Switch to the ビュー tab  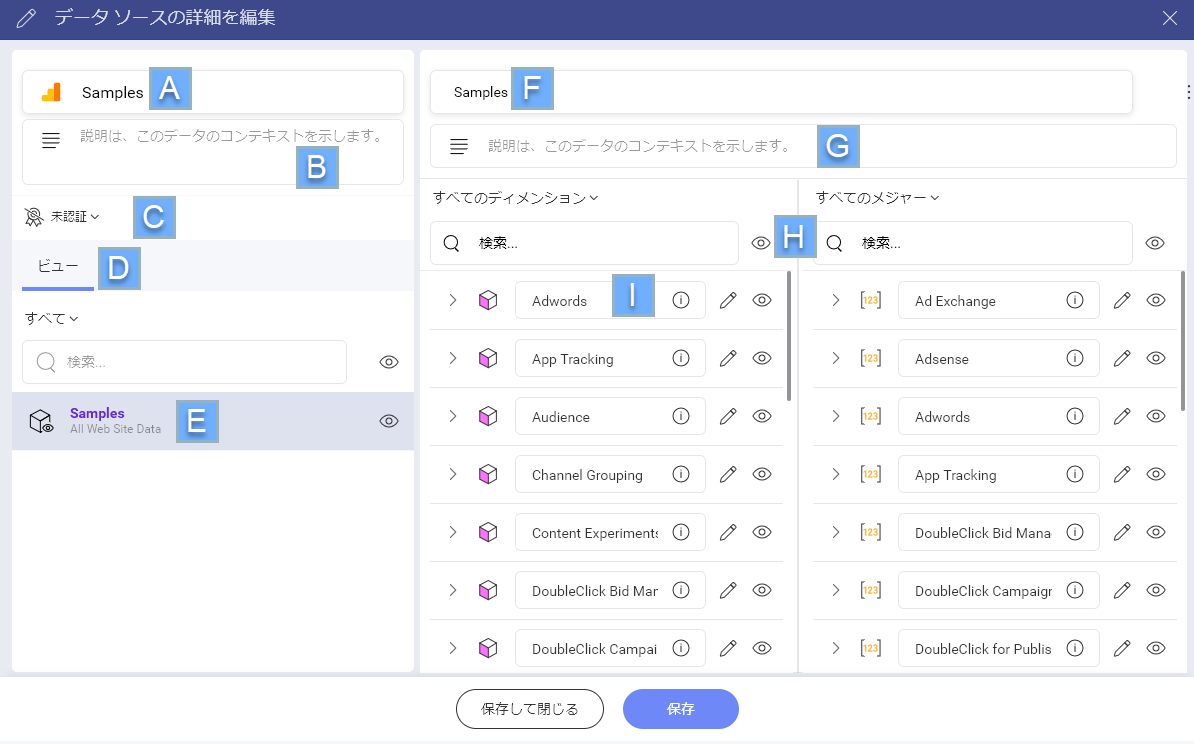click(x=58, y=267)
